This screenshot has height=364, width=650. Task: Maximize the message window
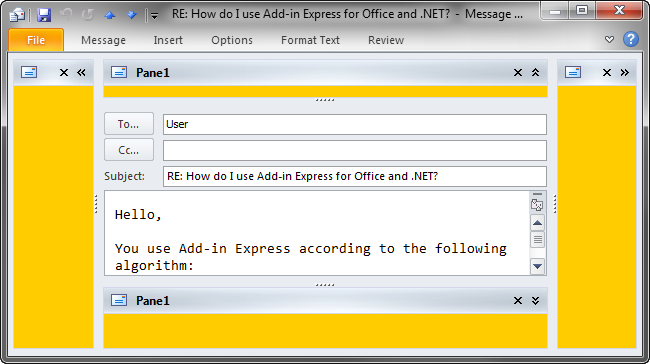click(x=582, y=11)
